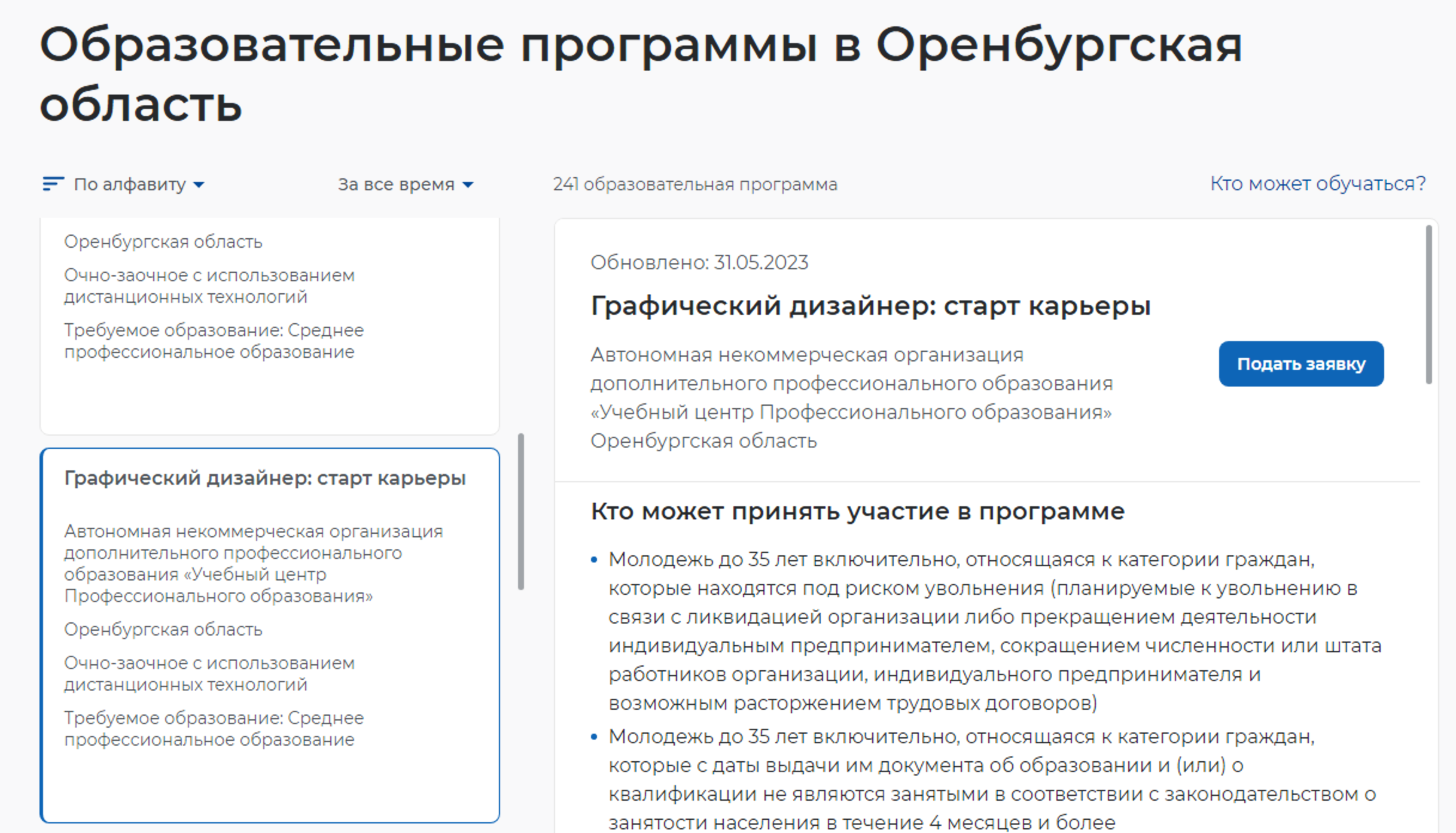
Task: Click the program list scrollbar thumb
Action: (x=521, y=512)
